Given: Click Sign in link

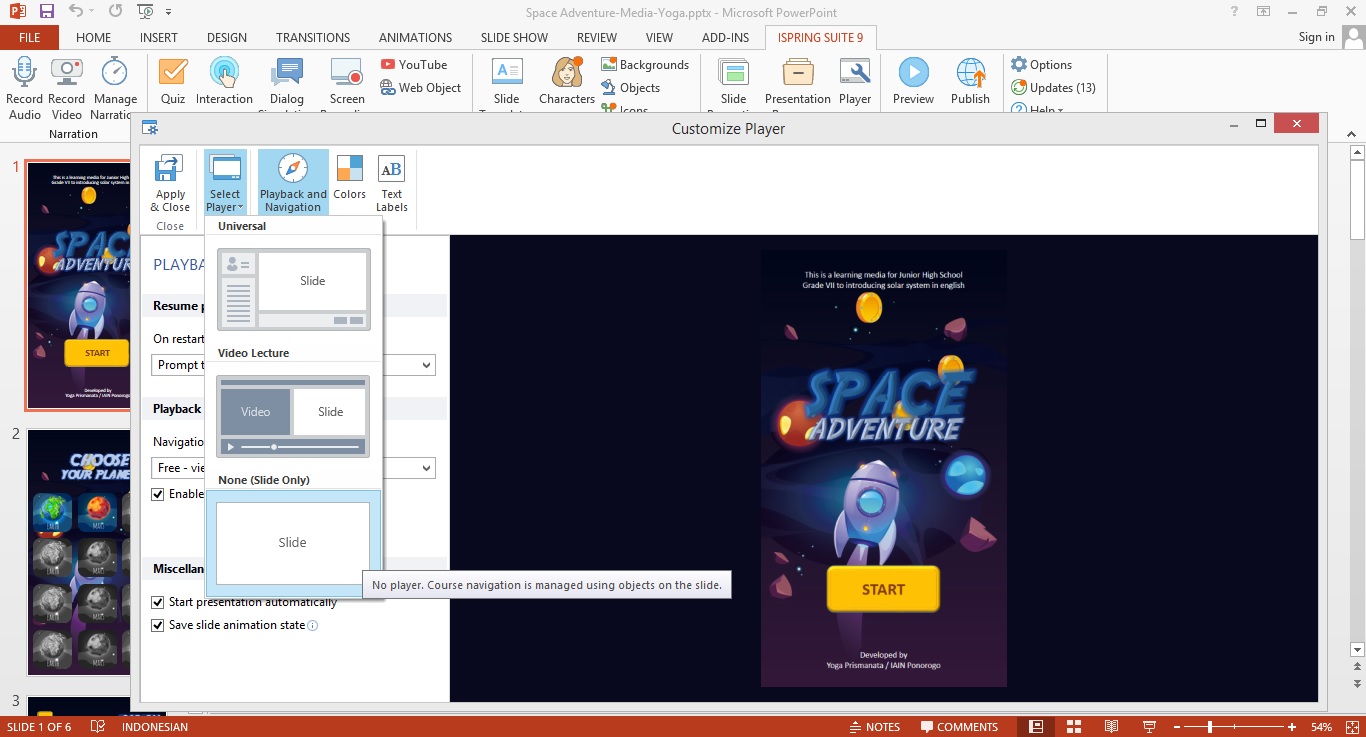Looking at the screenshot, I should click(x=1316, y=37).
